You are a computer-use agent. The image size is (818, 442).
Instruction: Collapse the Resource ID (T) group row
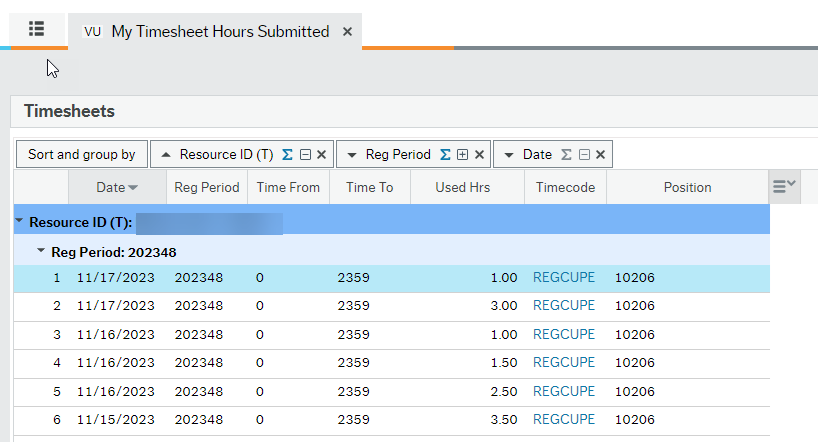19,221
